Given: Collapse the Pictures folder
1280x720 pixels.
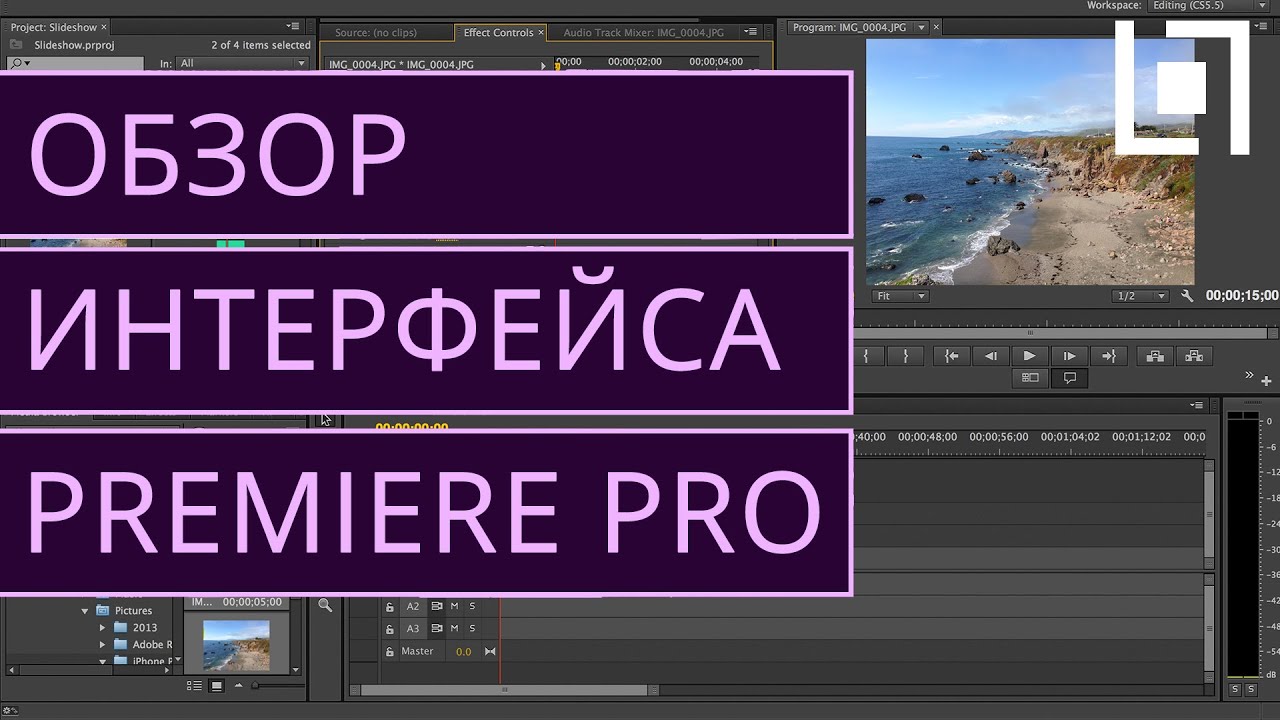Looking at the screenshot, I should pyautogui.click(x=85, y=611).
